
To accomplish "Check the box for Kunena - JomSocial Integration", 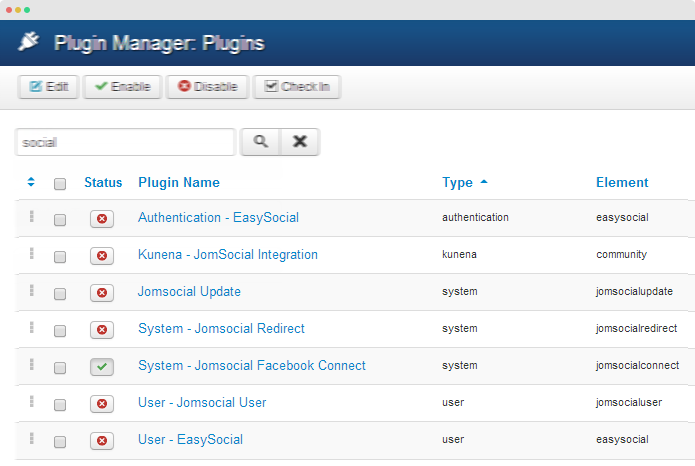I will click(x=60, y=257).
